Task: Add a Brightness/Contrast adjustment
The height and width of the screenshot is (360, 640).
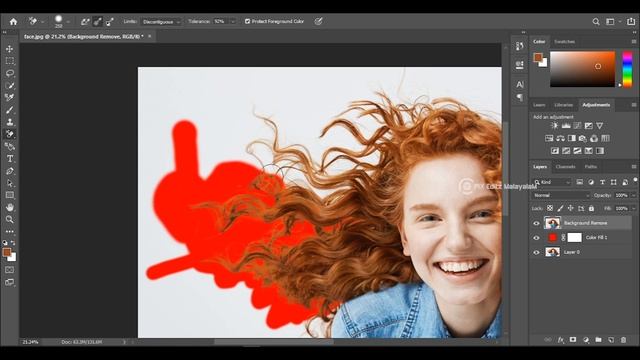Action: 554,126
